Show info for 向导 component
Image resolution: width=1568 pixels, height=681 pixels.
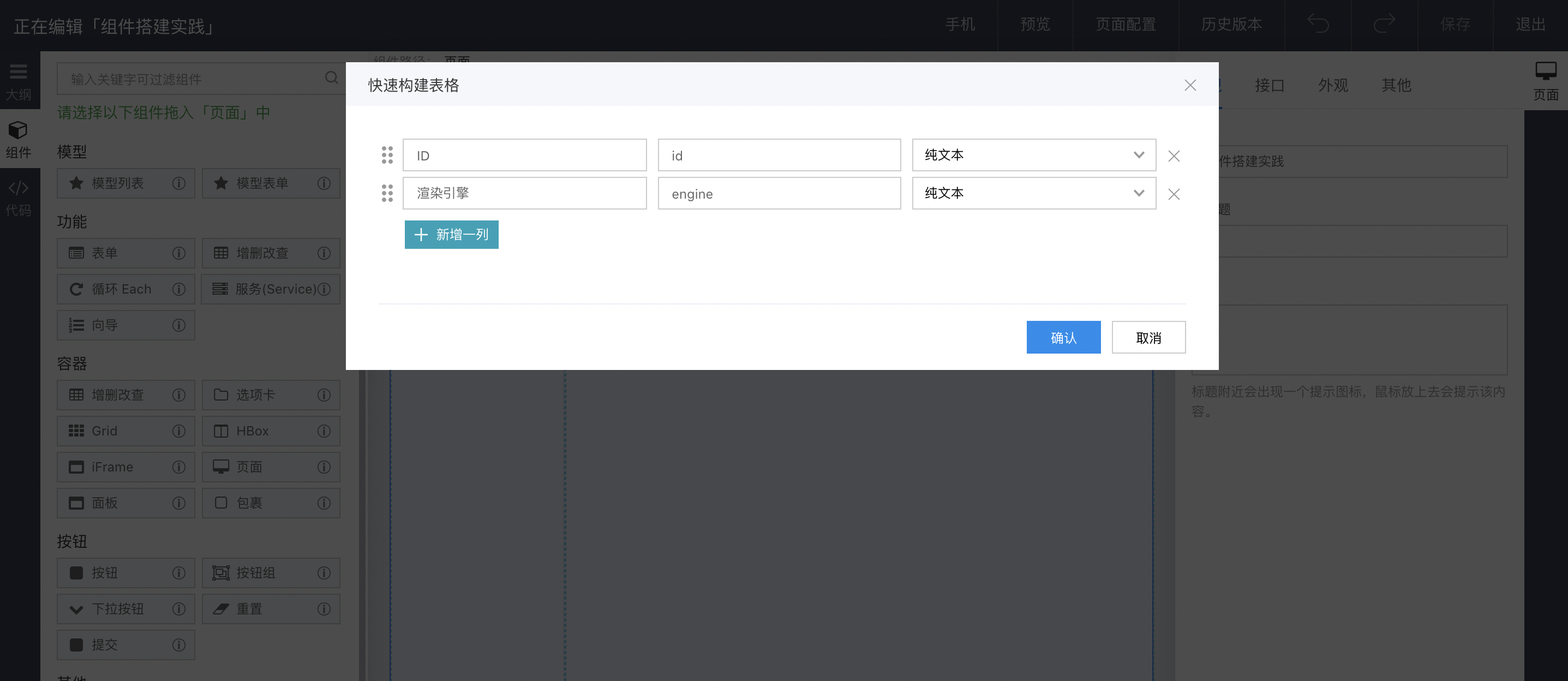pos(178,325)
